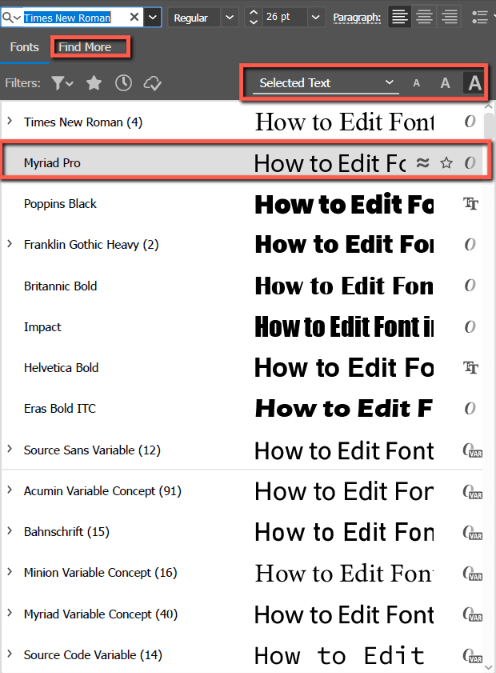Align paragraph right

pyautogui.click(x=449, y=17)
